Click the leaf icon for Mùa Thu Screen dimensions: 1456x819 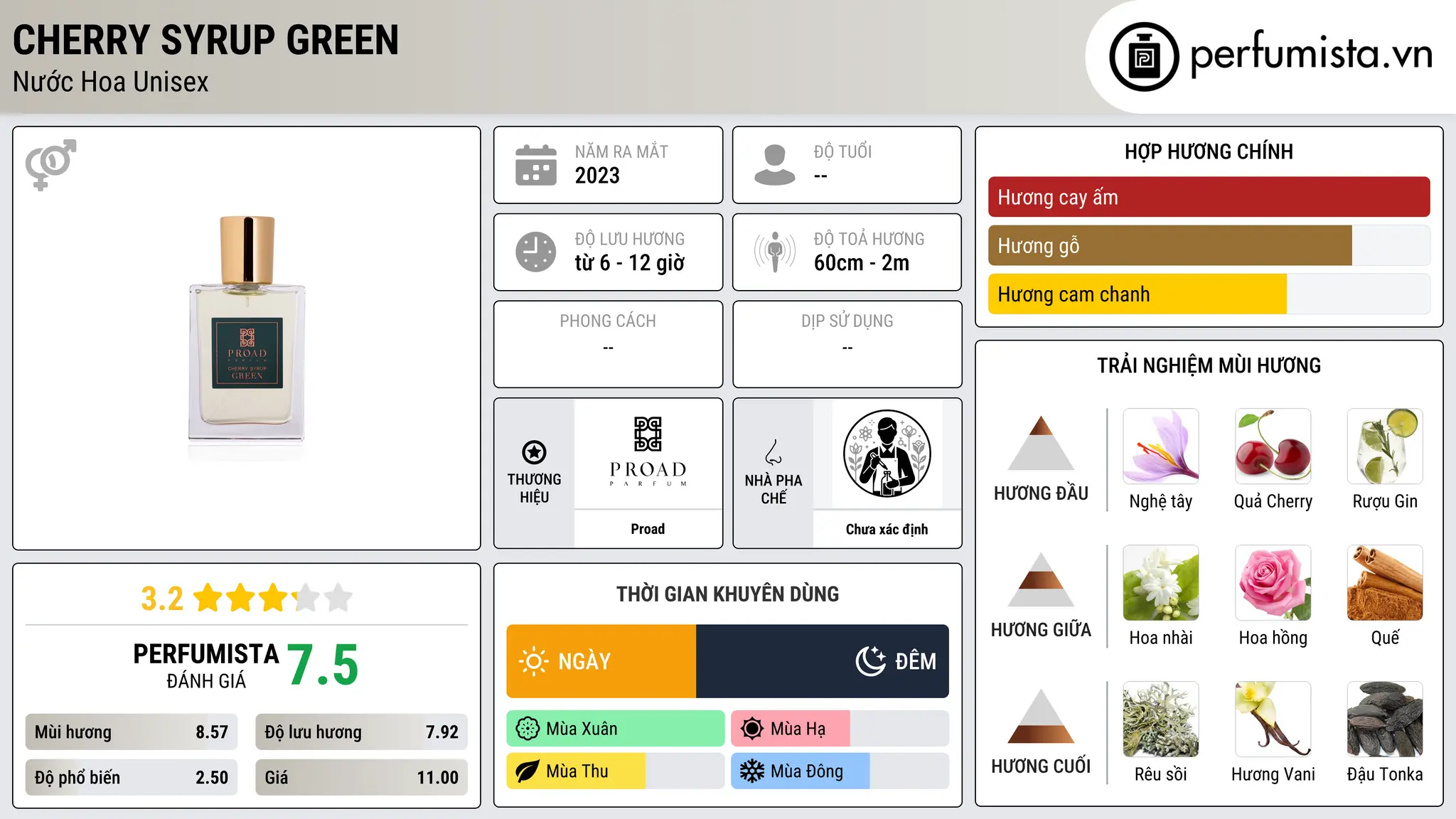click(528, 771)
